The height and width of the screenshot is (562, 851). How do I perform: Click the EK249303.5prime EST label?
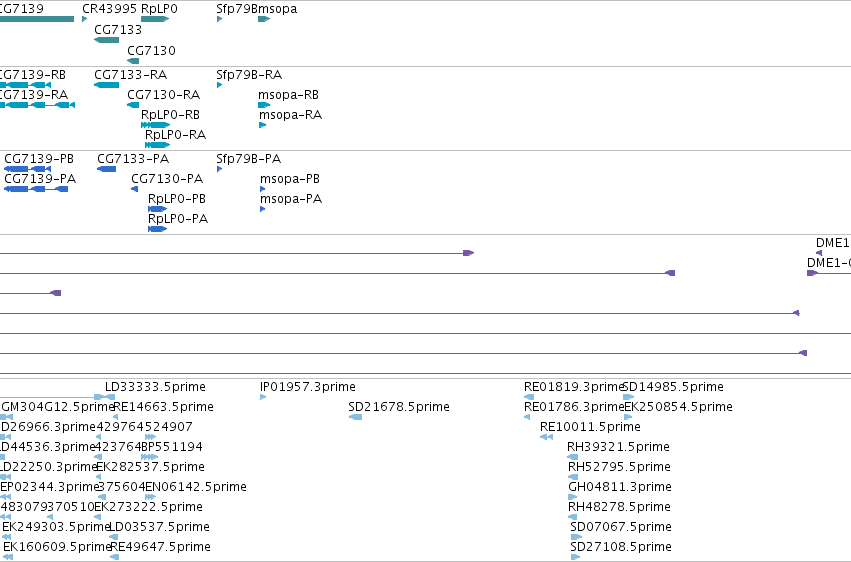[56, 527]
